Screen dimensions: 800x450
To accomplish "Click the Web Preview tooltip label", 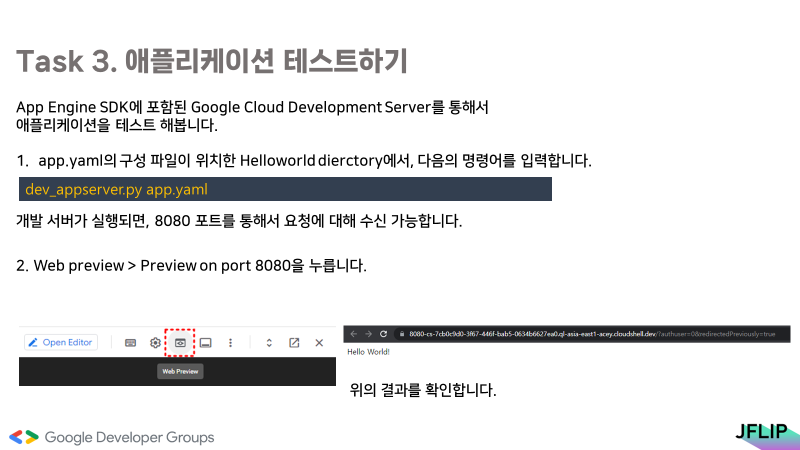I will [180, 371].
